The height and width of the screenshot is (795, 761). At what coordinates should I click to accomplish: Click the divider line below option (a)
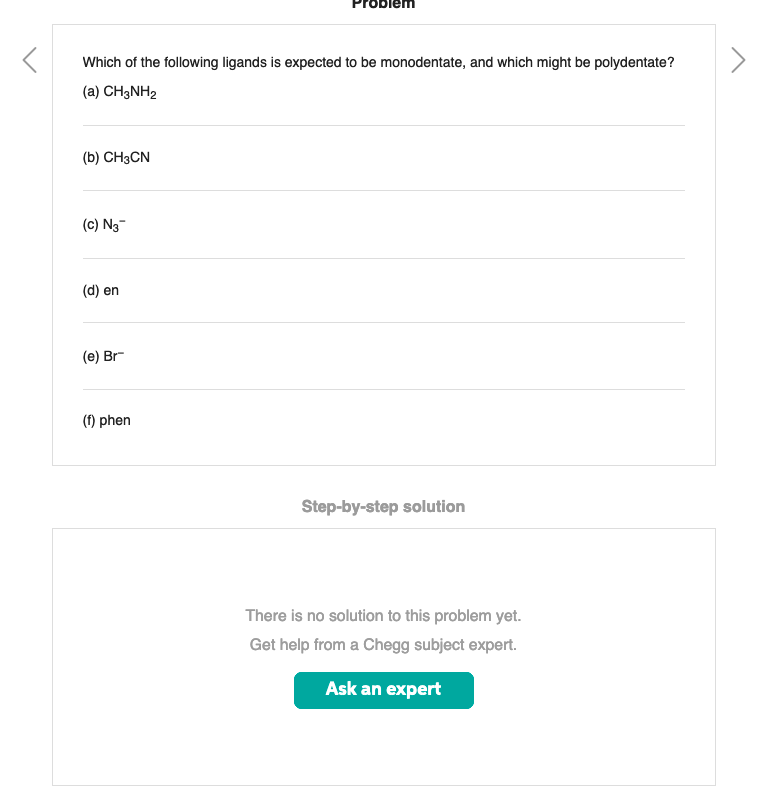[x=384, y=125]
